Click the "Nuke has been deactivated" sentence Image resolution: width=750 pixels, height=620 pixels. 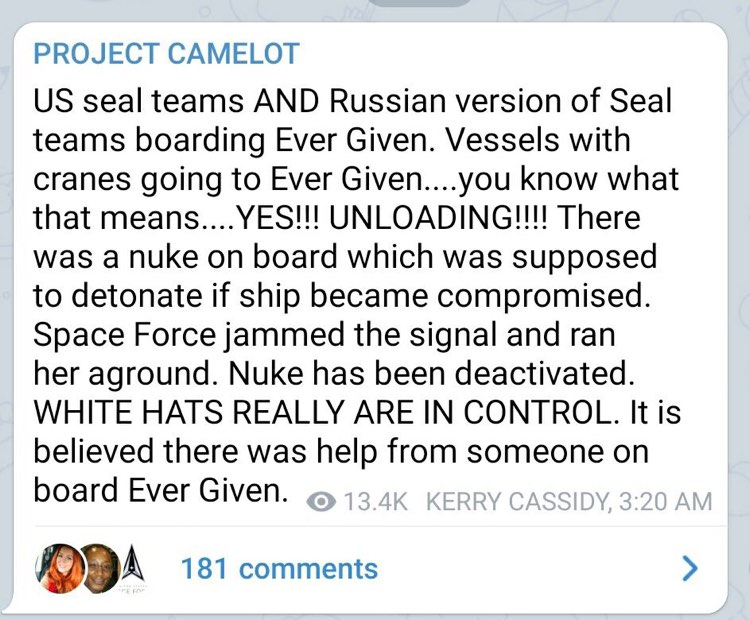(x=431, y=373)
